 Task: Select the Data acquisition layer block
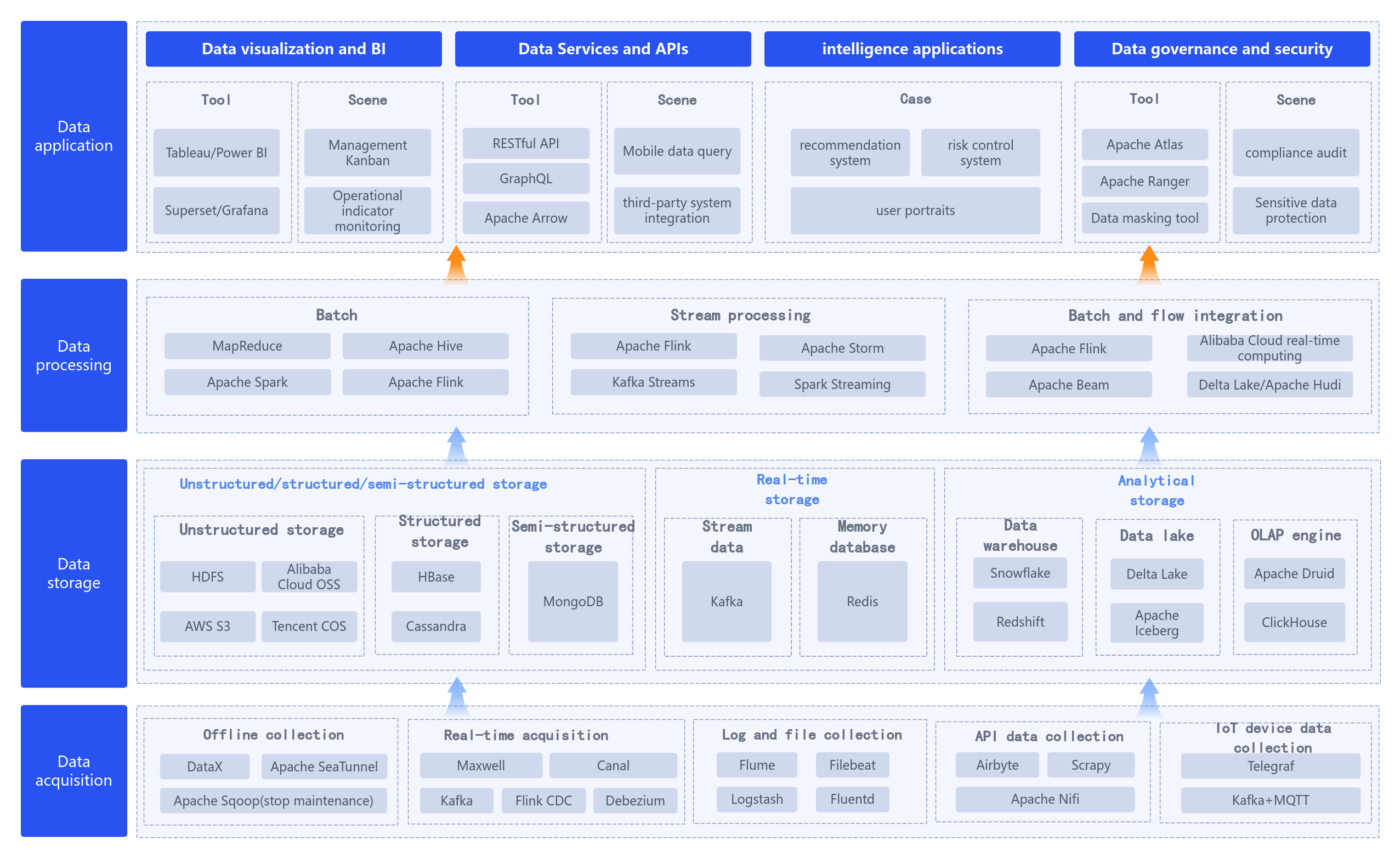74,770
